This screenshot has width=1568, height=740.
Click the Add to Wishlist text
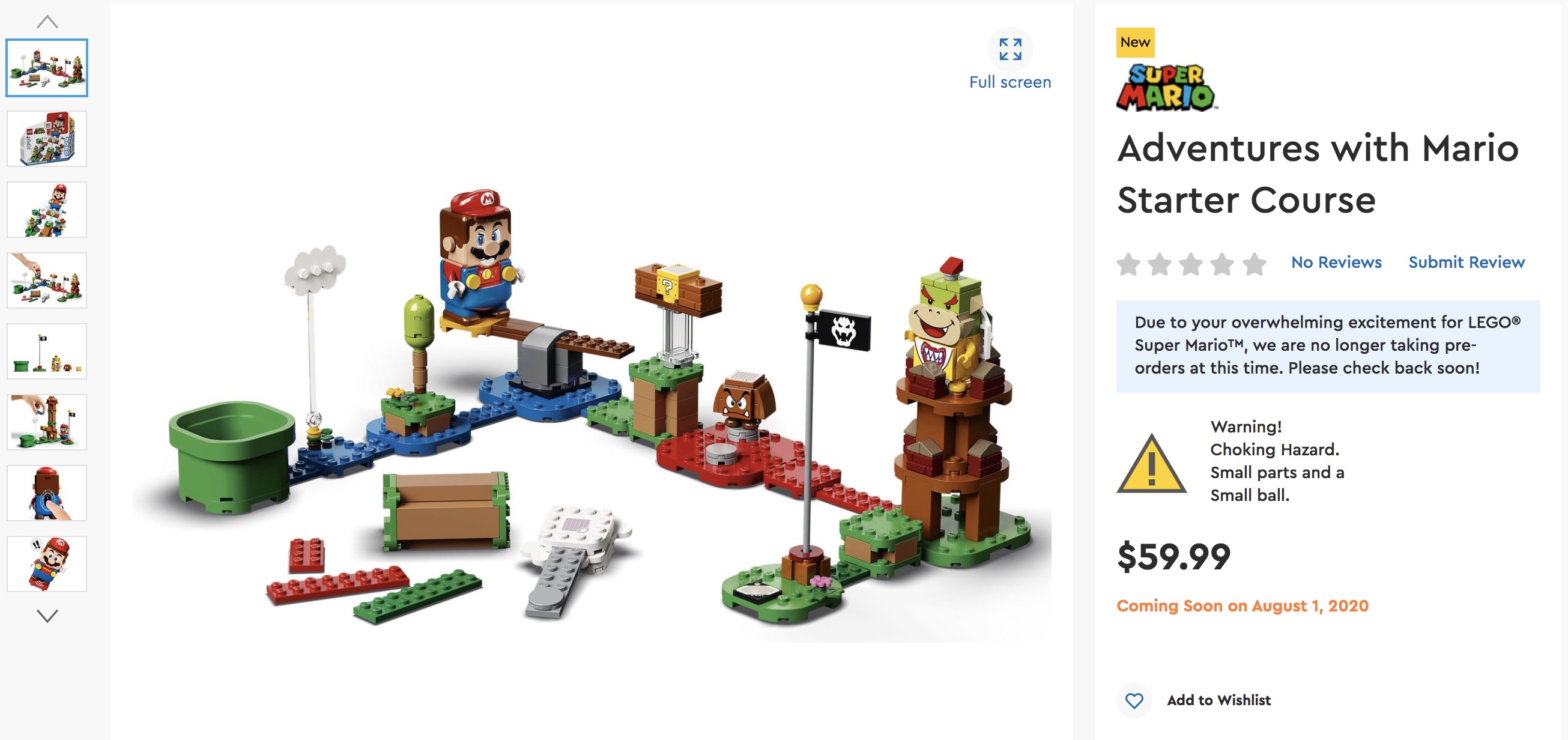tap(1218, 700)
